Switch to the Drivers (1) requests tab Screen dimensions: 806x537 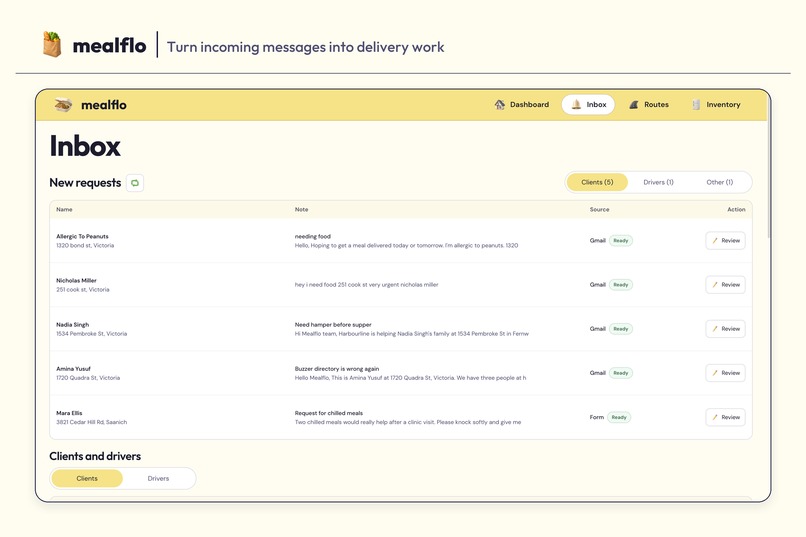coord(658,182)
